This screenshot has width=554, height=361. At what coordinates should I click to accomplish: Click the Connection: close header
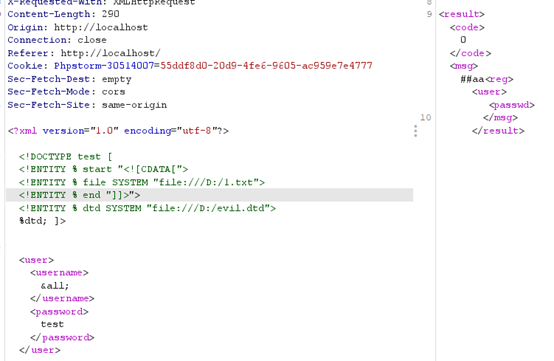point(57,40)
